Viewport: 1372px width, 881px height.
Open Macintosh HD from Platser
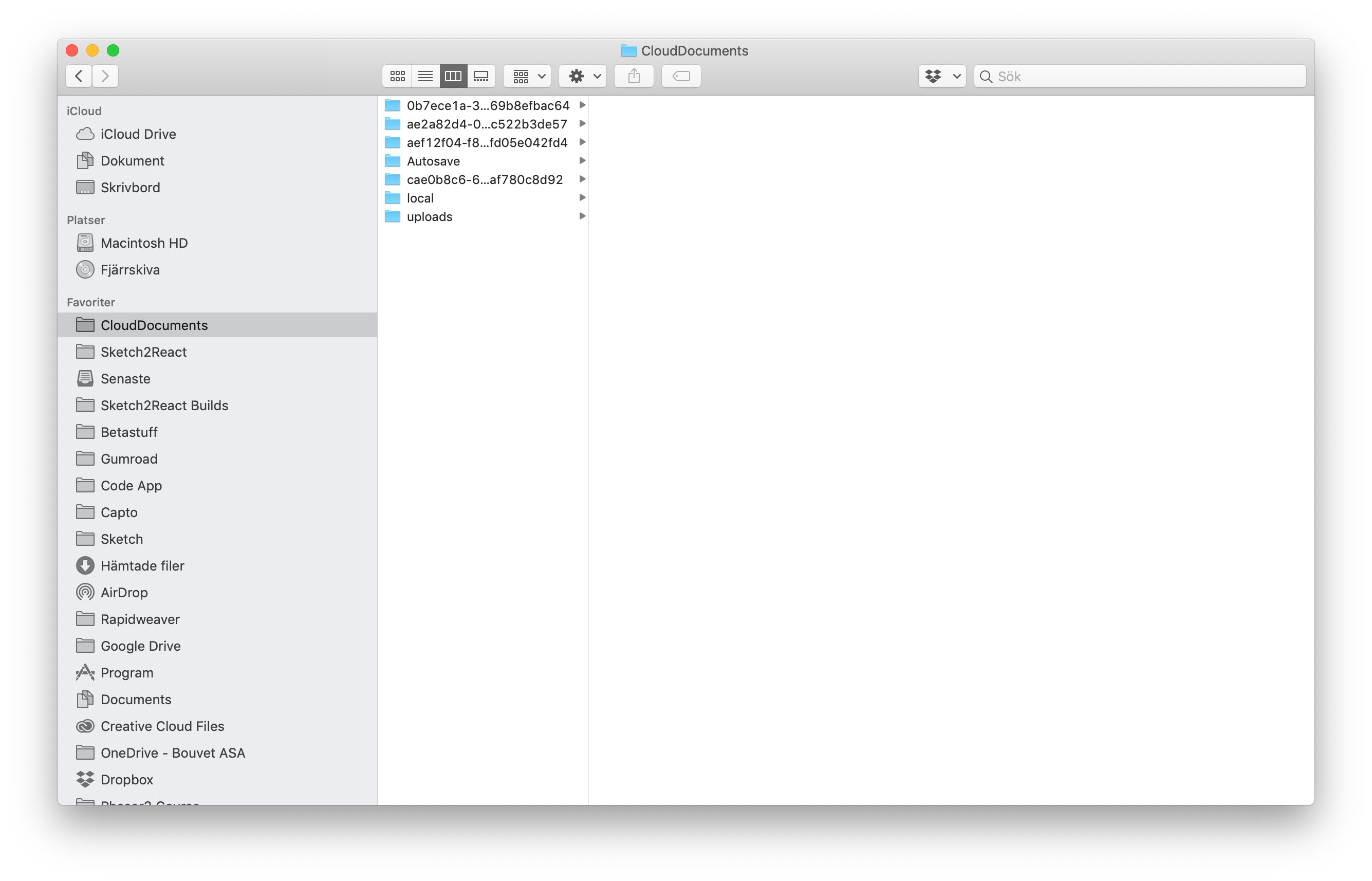click(144, 243)
